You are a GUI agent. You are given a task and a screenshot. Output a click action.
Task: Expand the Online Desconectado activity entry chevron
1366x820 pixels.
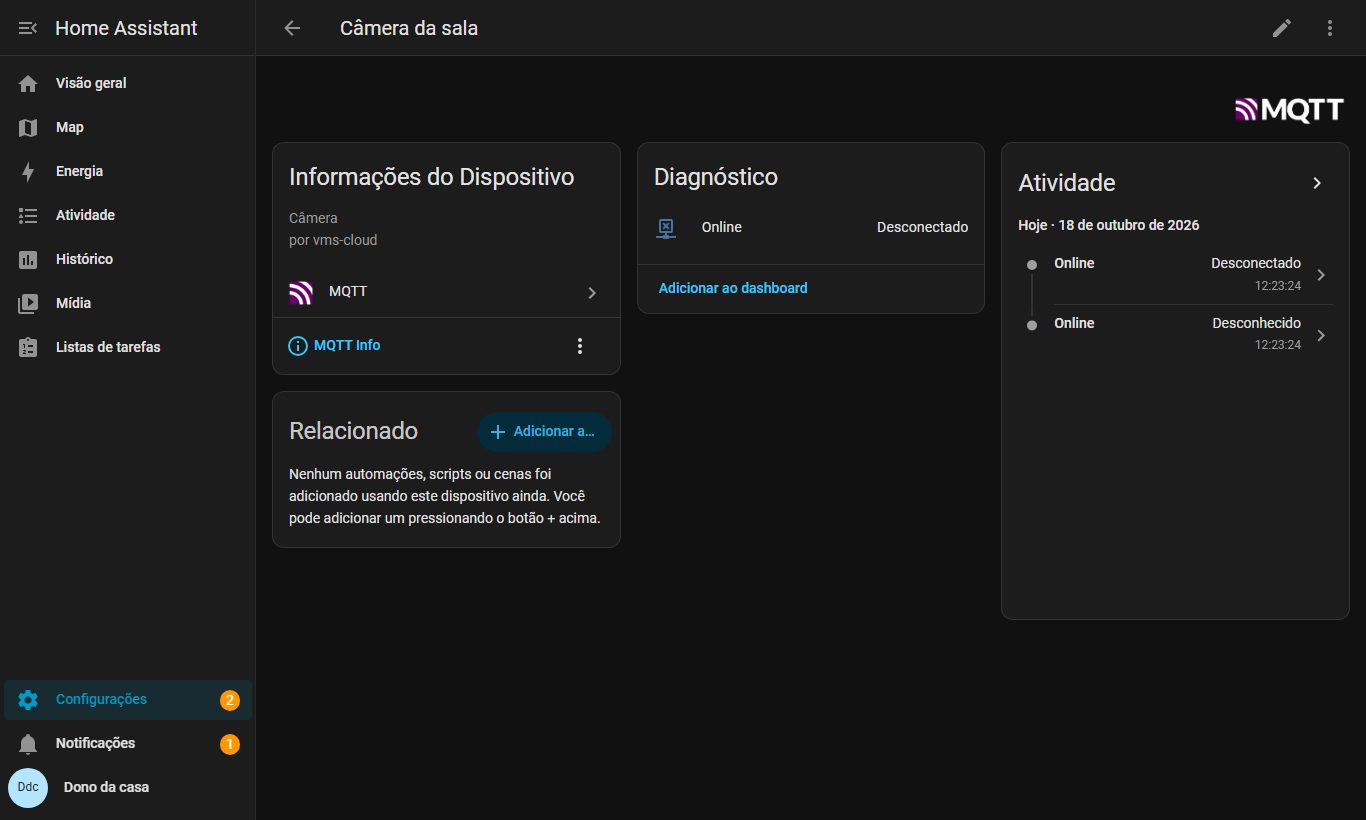click(1321, 275)
